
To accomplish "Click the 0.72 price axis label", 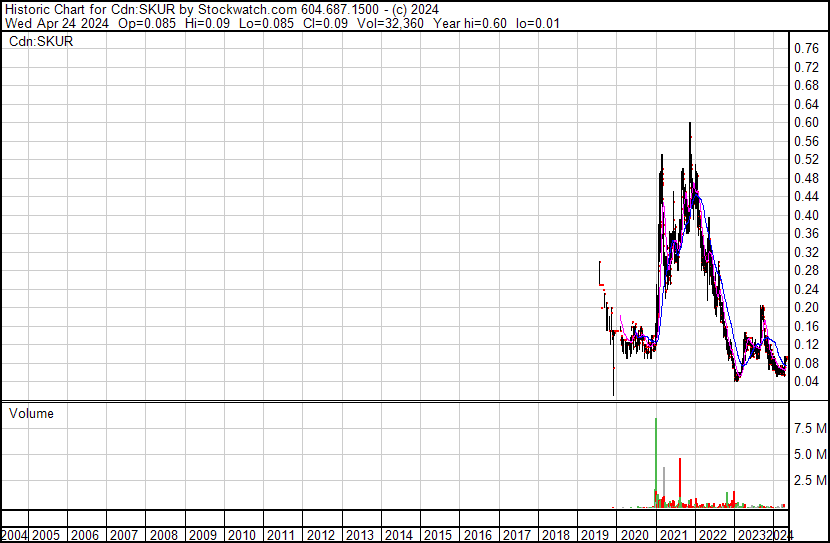I will click(807, 67).
